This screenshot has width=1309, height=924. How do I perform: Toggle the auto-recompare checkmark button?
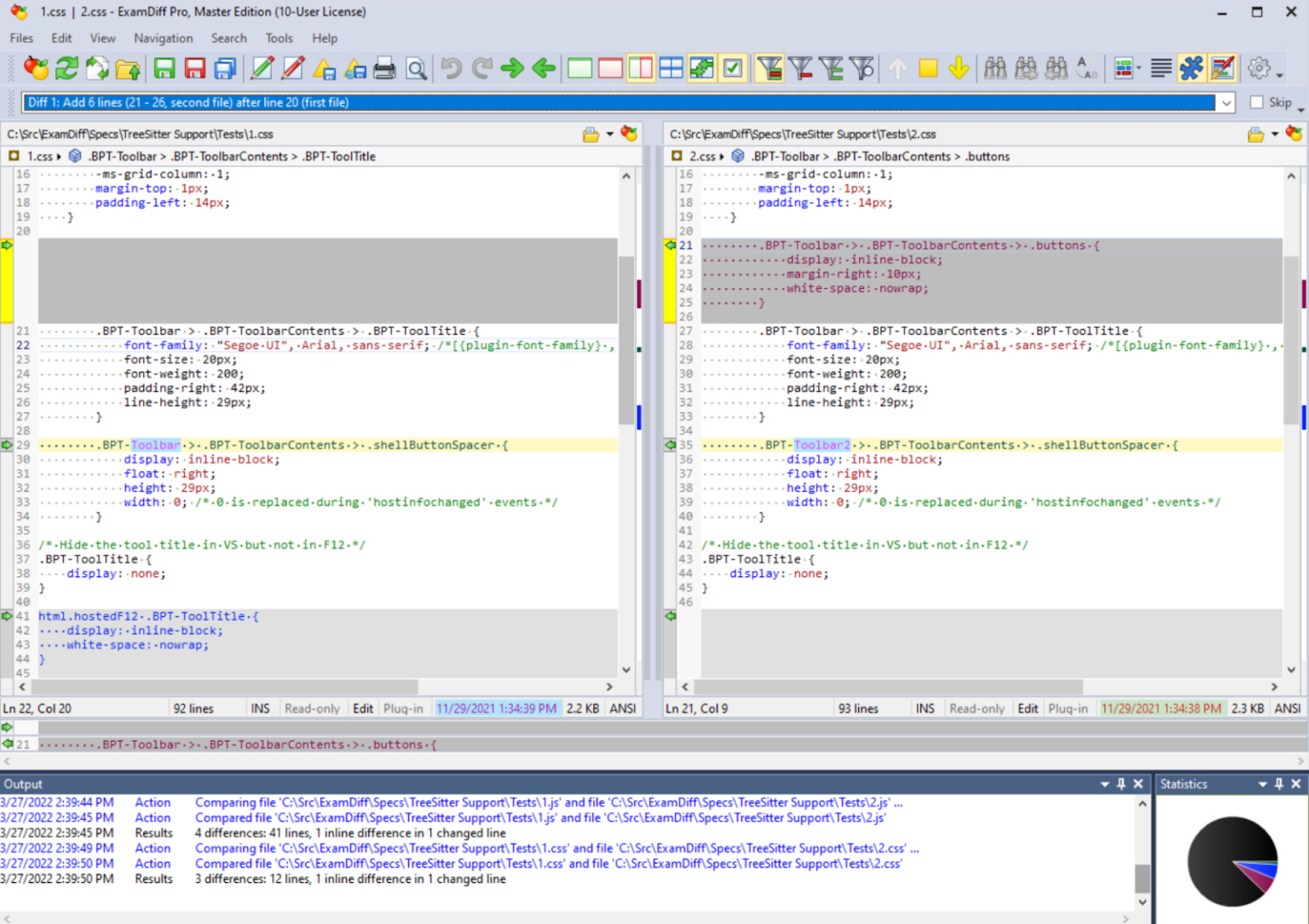pos(733,68)
